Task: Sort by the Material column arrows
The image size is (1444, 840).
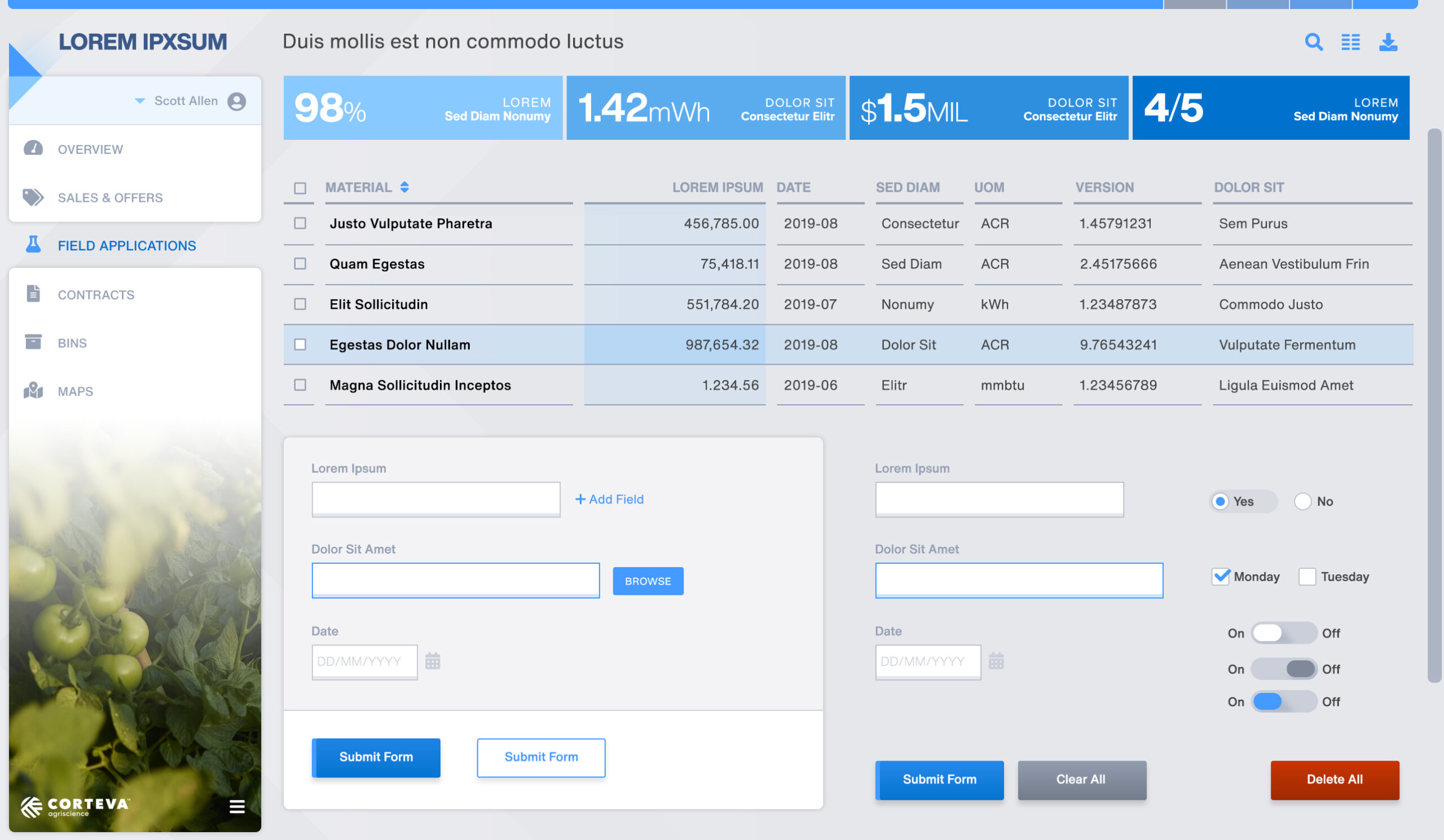Action: [404, 187]
